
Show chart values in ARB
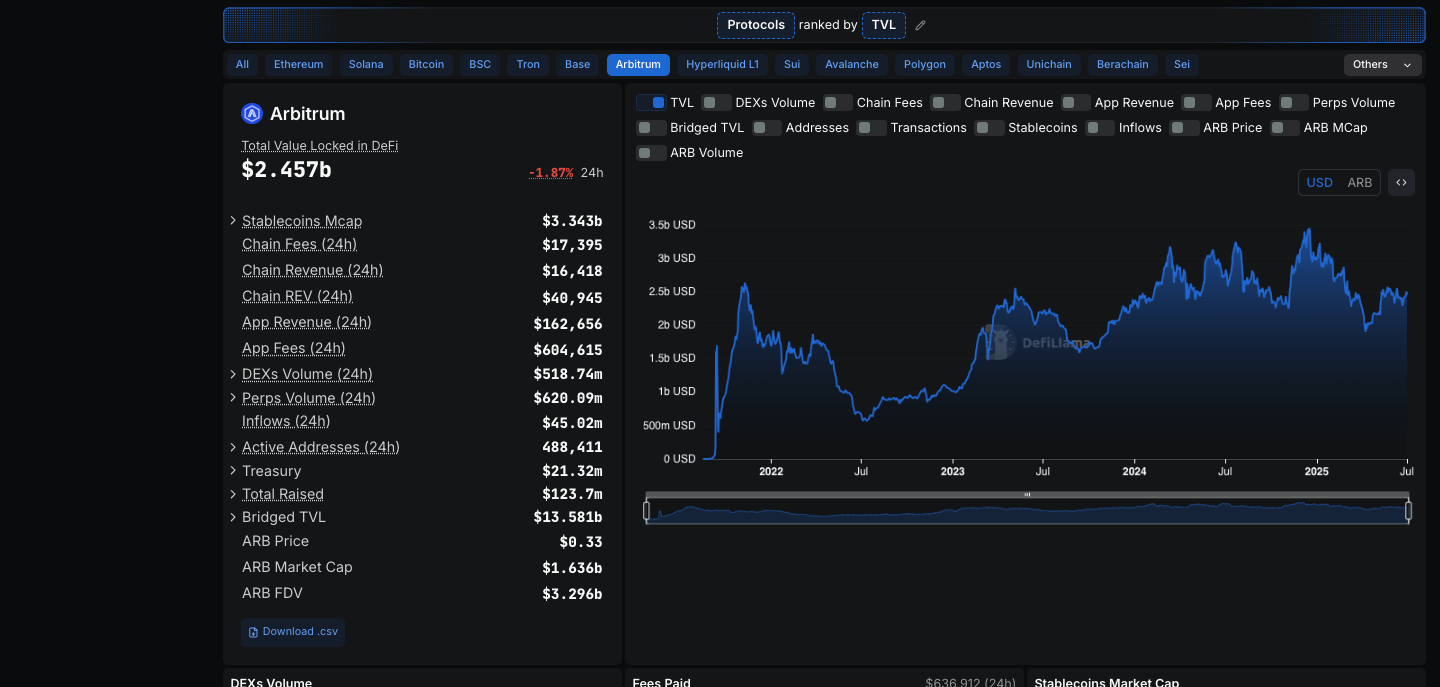coord(1360,183)
